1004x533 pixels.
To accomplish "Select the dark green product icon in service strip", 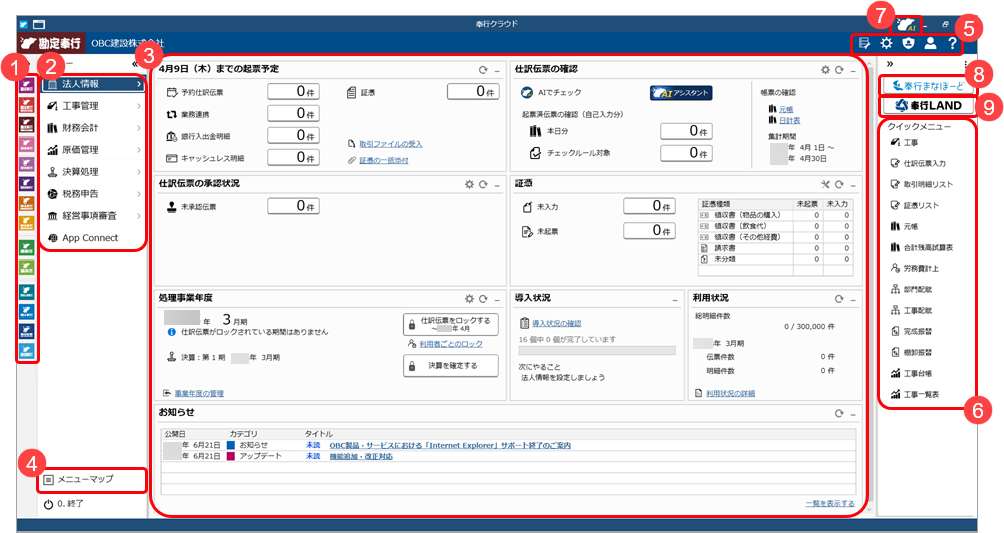I will [26, 247].
